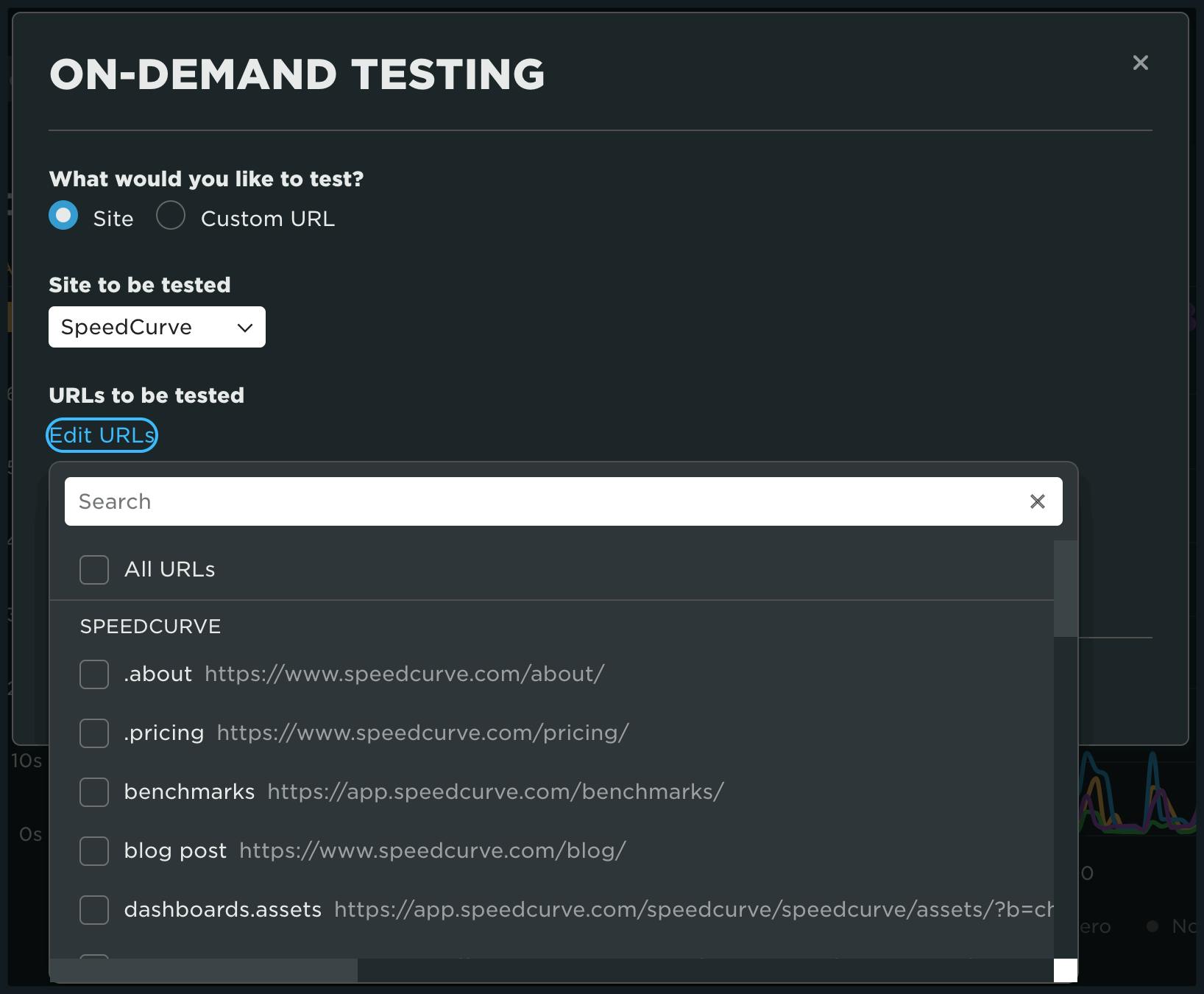
Task: Open the app.speedcurve.com/benchmarks URL link
Action: pos(496,792)
